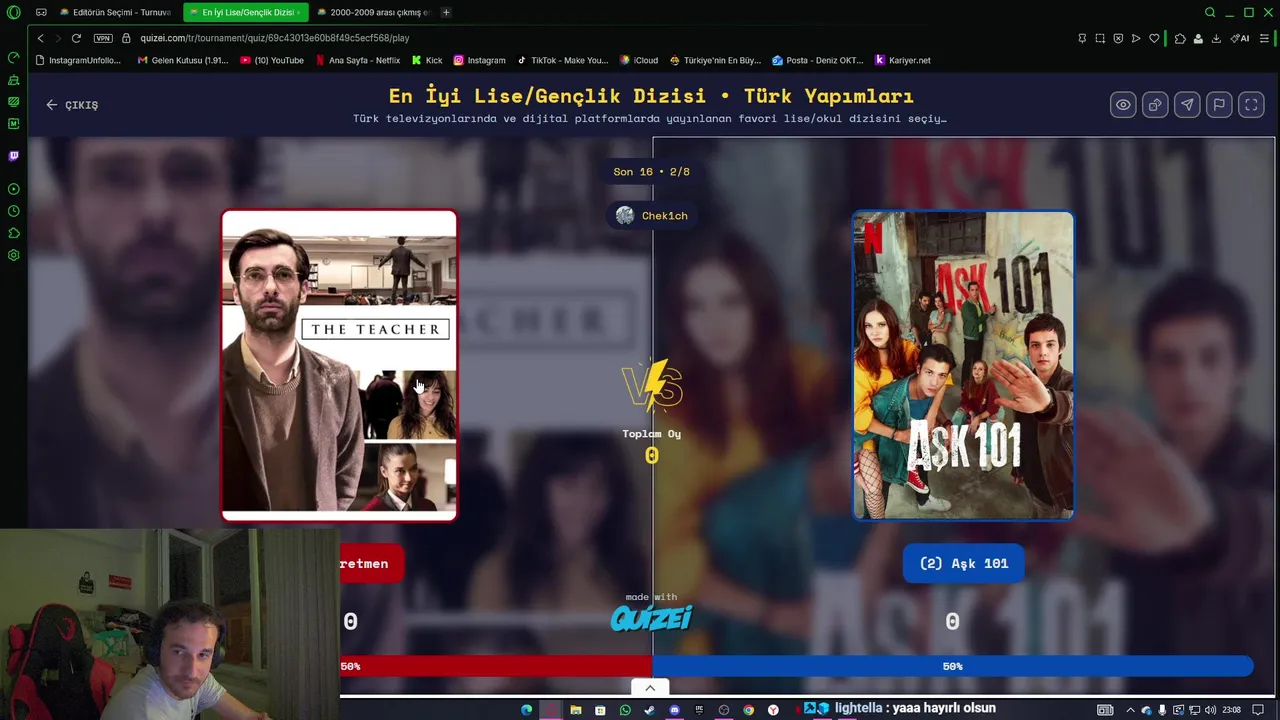Open a new tab with plus button
Viewport: 1280px width, 720px height.
pos(446,12)
